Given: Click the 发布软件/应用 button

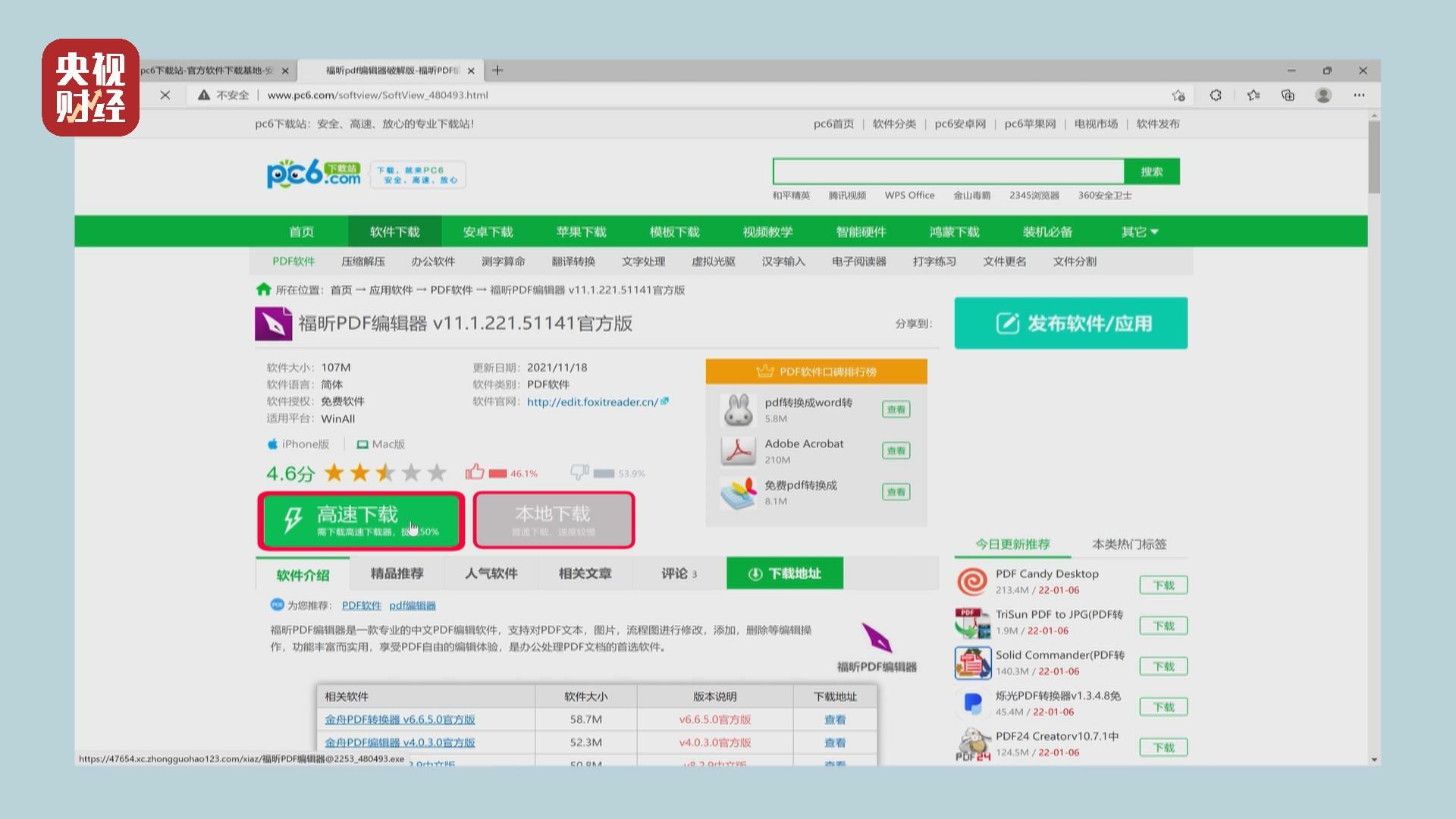Looking at the screenshot, I should pos(1071,323).
